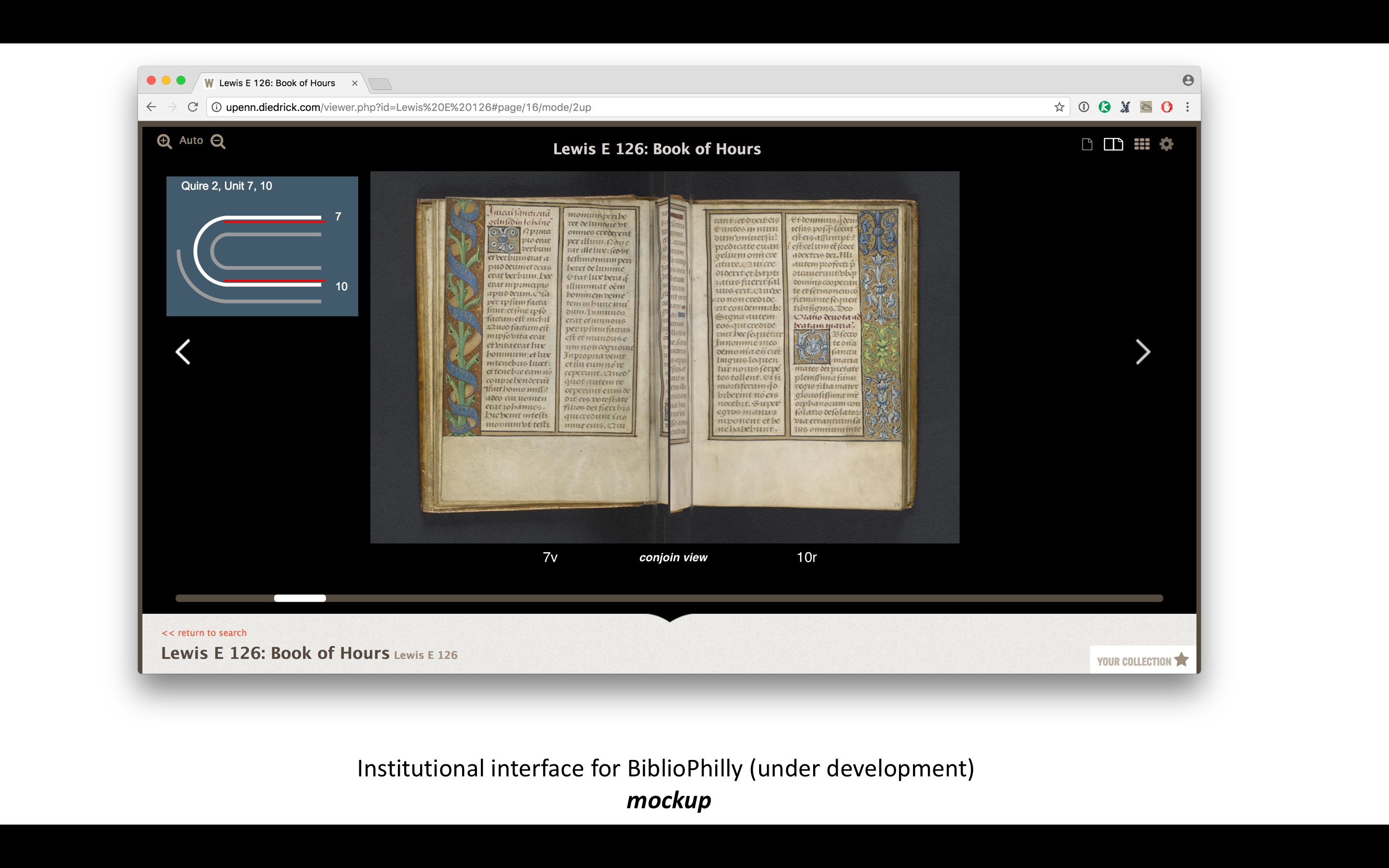Click leaf number 7 in diagram
The height and width of the screenshot is (868, 1389).
tap(338, 217)
